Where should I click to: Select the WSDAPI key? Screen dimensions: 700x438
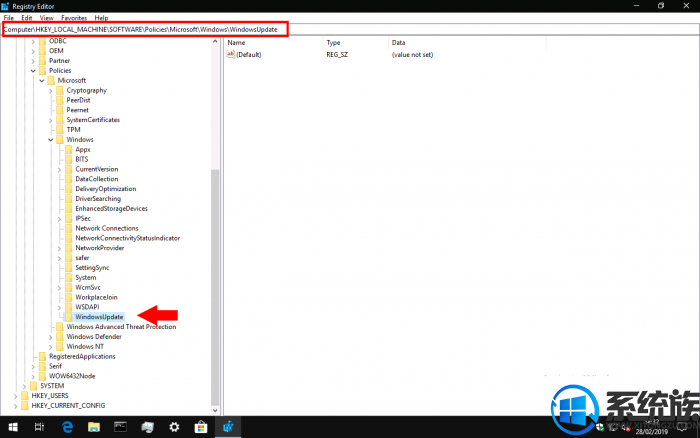click(87, 307)
